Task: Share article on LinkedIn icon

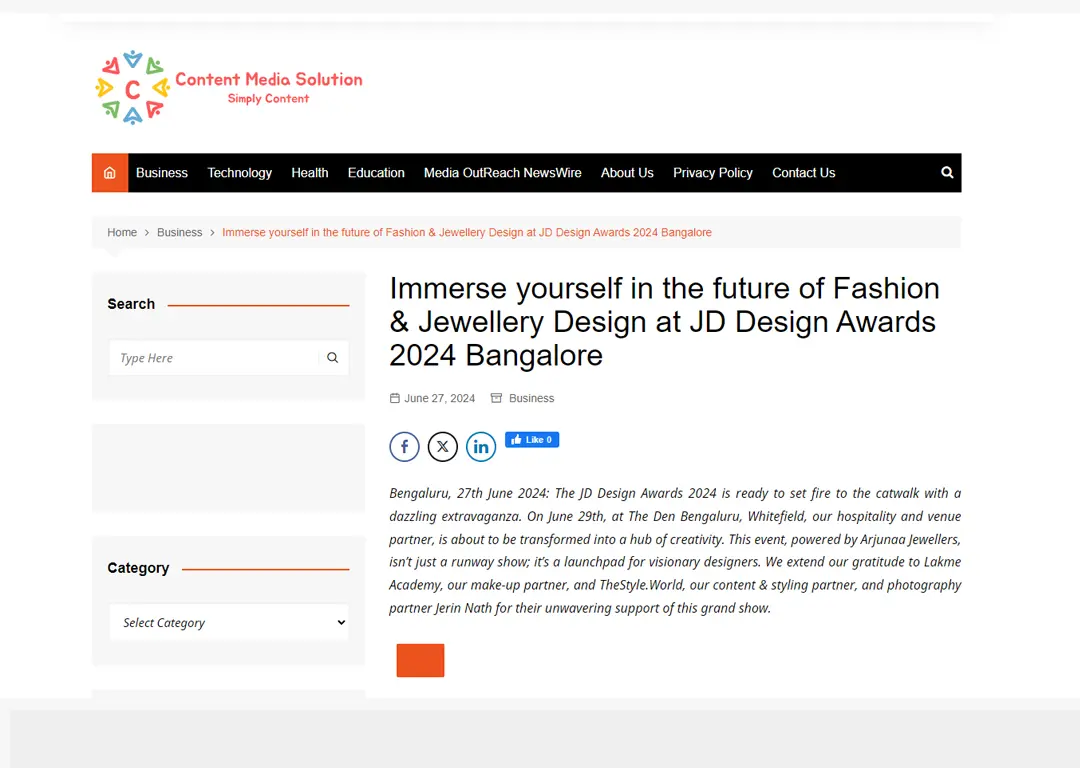Action: click(x=481, y=447)
